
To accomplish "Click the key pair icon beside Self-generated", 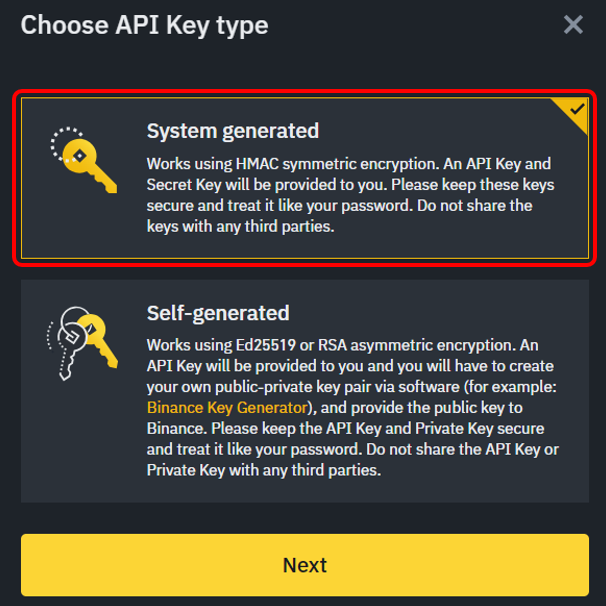I will click(x=82, y=343).
